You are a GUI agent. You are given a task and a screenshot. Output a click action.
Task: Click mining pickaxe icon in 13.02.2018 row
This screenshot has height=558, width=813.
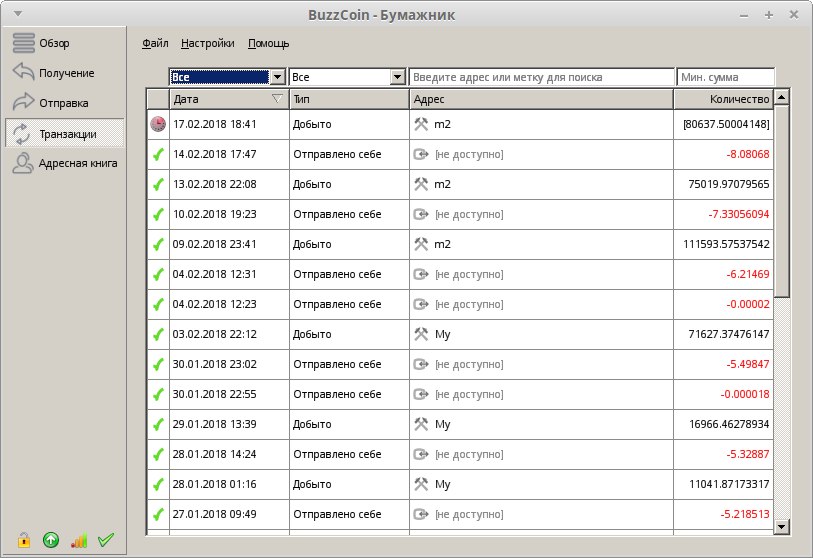coord(421,184)
